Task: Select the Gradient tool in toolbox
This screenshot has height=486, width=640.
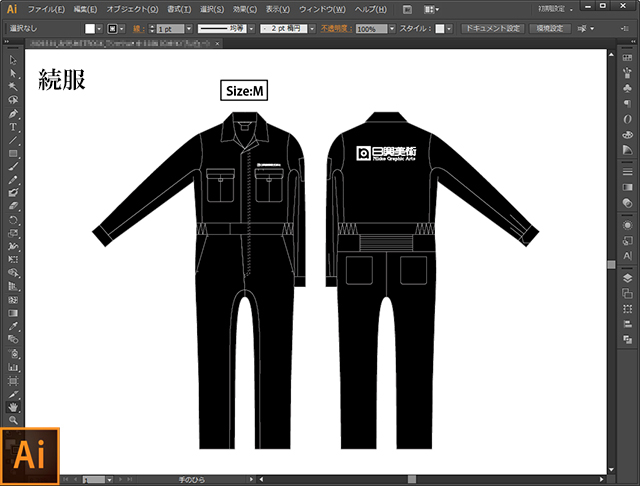Action: tap(13, 313)
